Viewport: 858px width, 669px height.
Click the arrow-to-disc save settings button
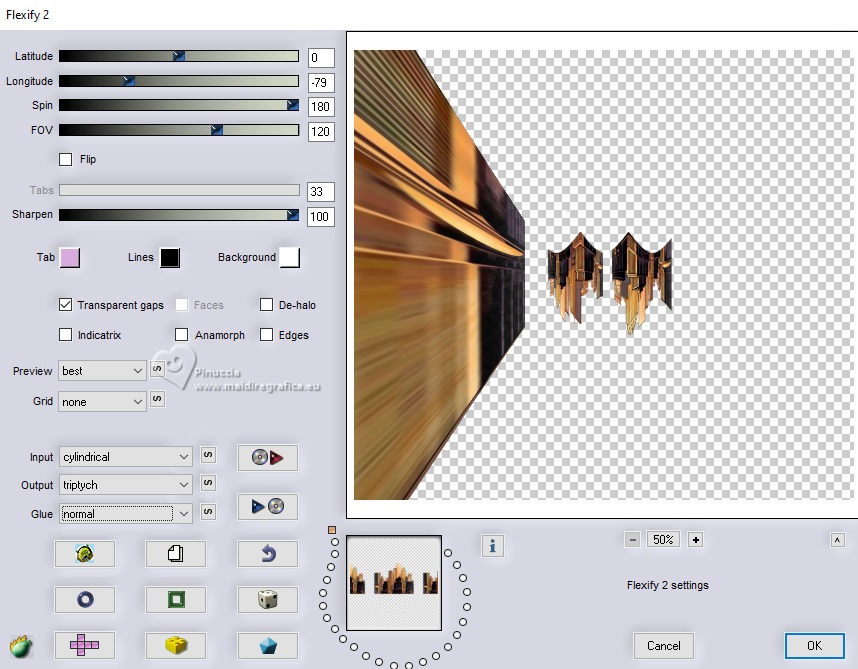(x=268, y=507)
